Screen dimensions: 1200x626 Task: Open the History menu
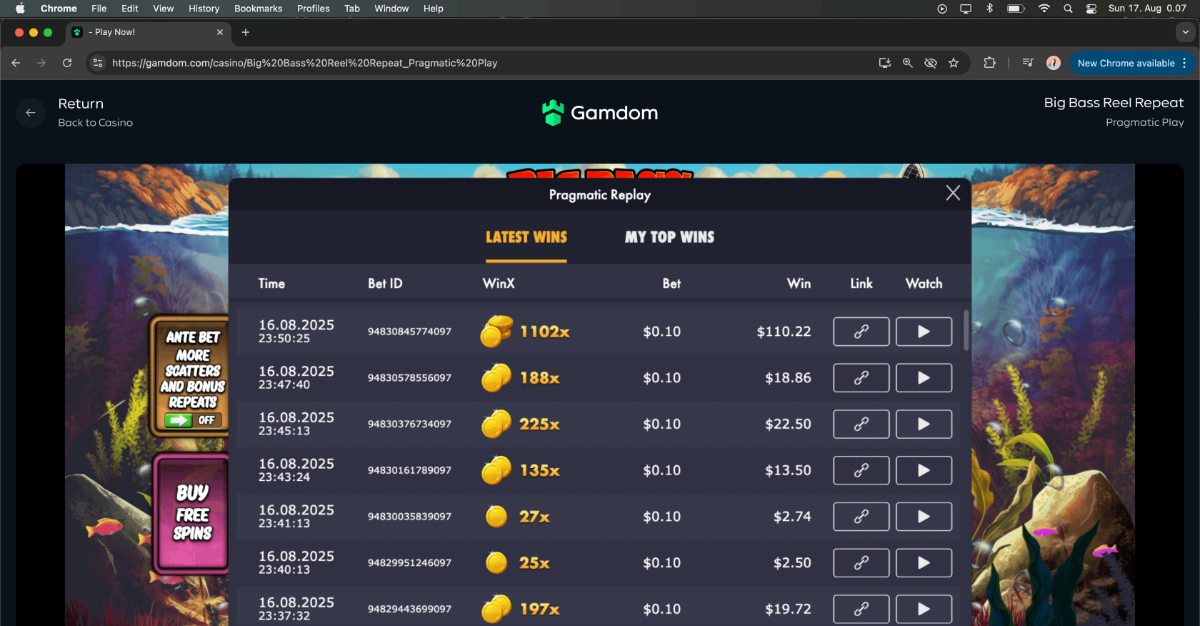pos(204,8)
